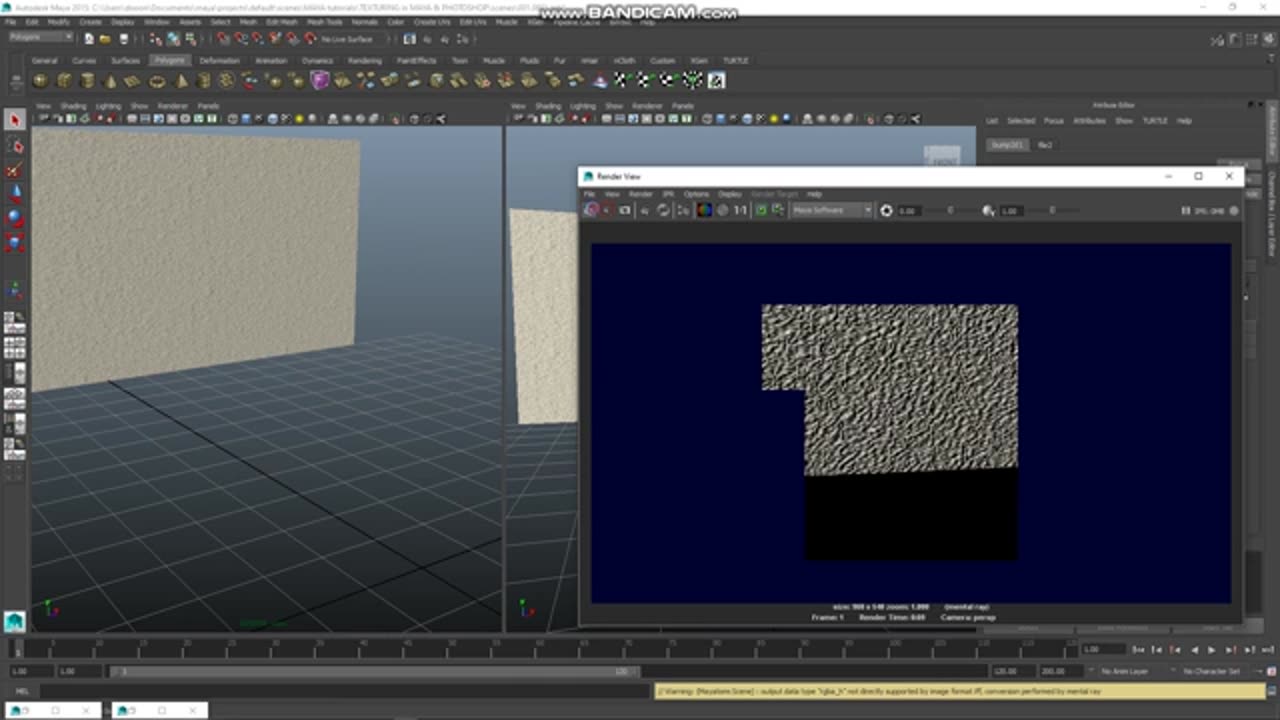Click the gamma value field in Render View
Screen dimensions: 1280x720
point(1010,211)
